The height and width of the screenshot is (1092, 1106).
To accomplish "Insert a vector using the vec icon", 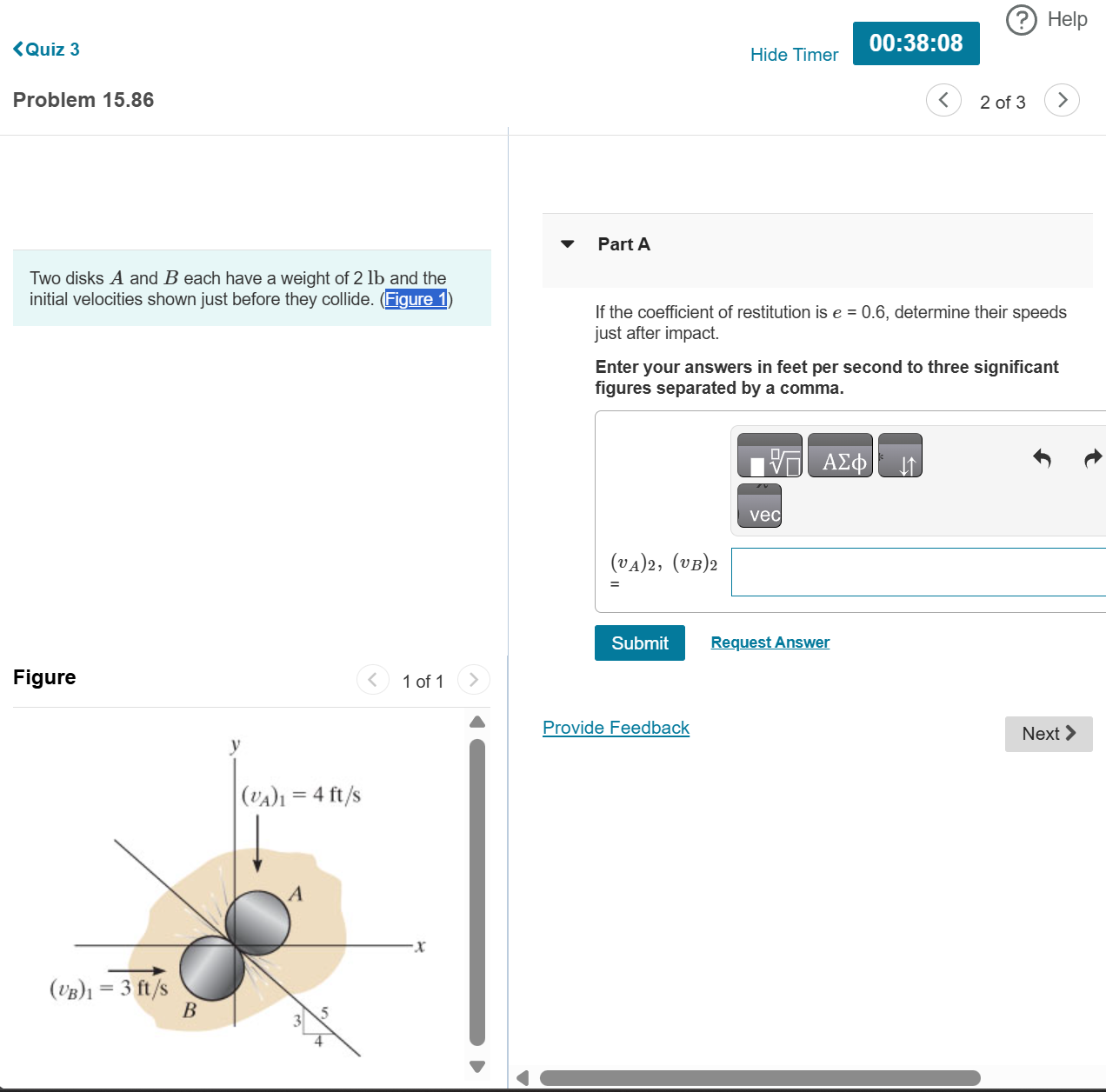I will (x=758, y=505).
